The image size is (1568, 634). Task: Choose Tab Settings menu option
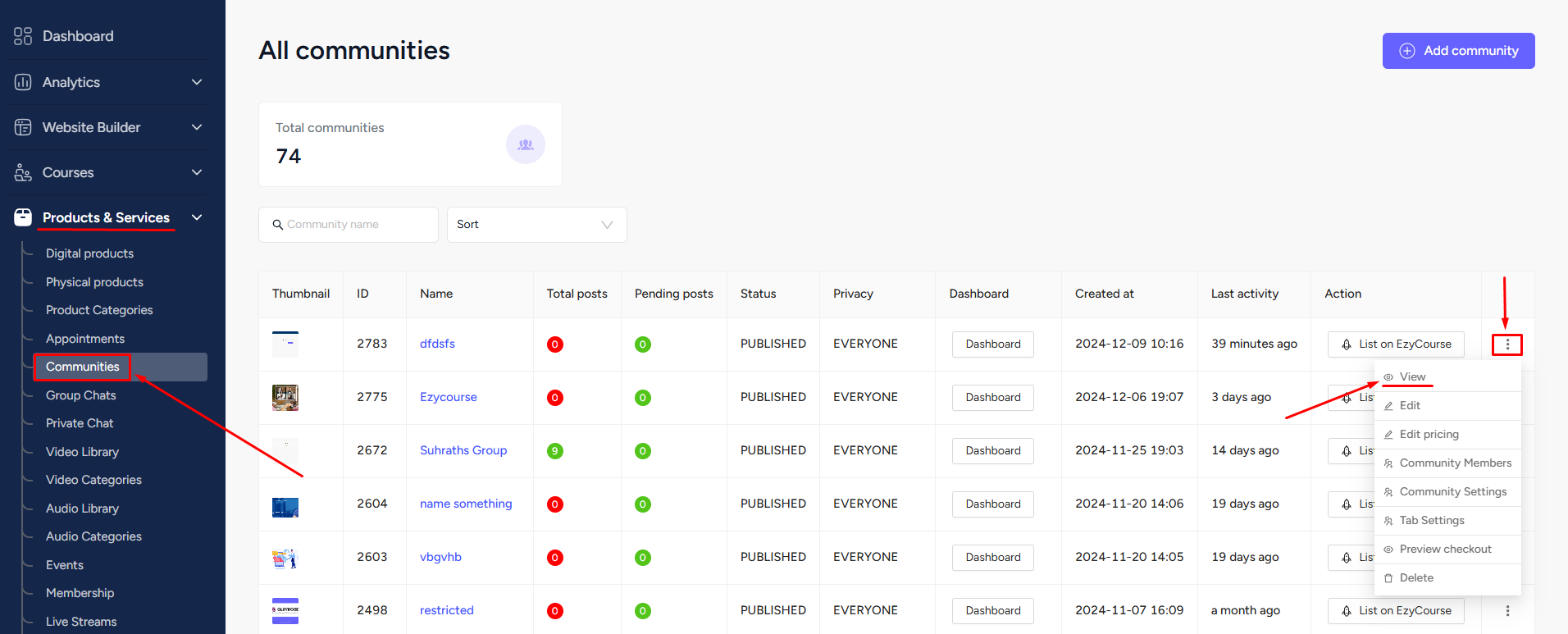(1447, 521)
